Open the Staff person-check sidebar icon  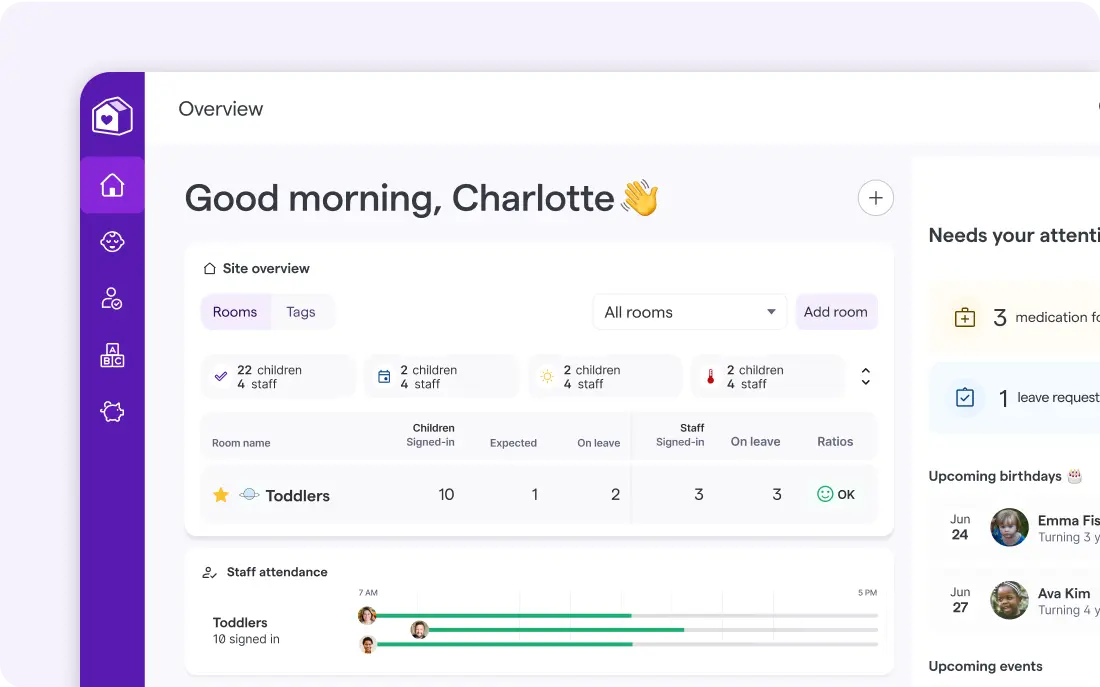(x=112, y=298)
